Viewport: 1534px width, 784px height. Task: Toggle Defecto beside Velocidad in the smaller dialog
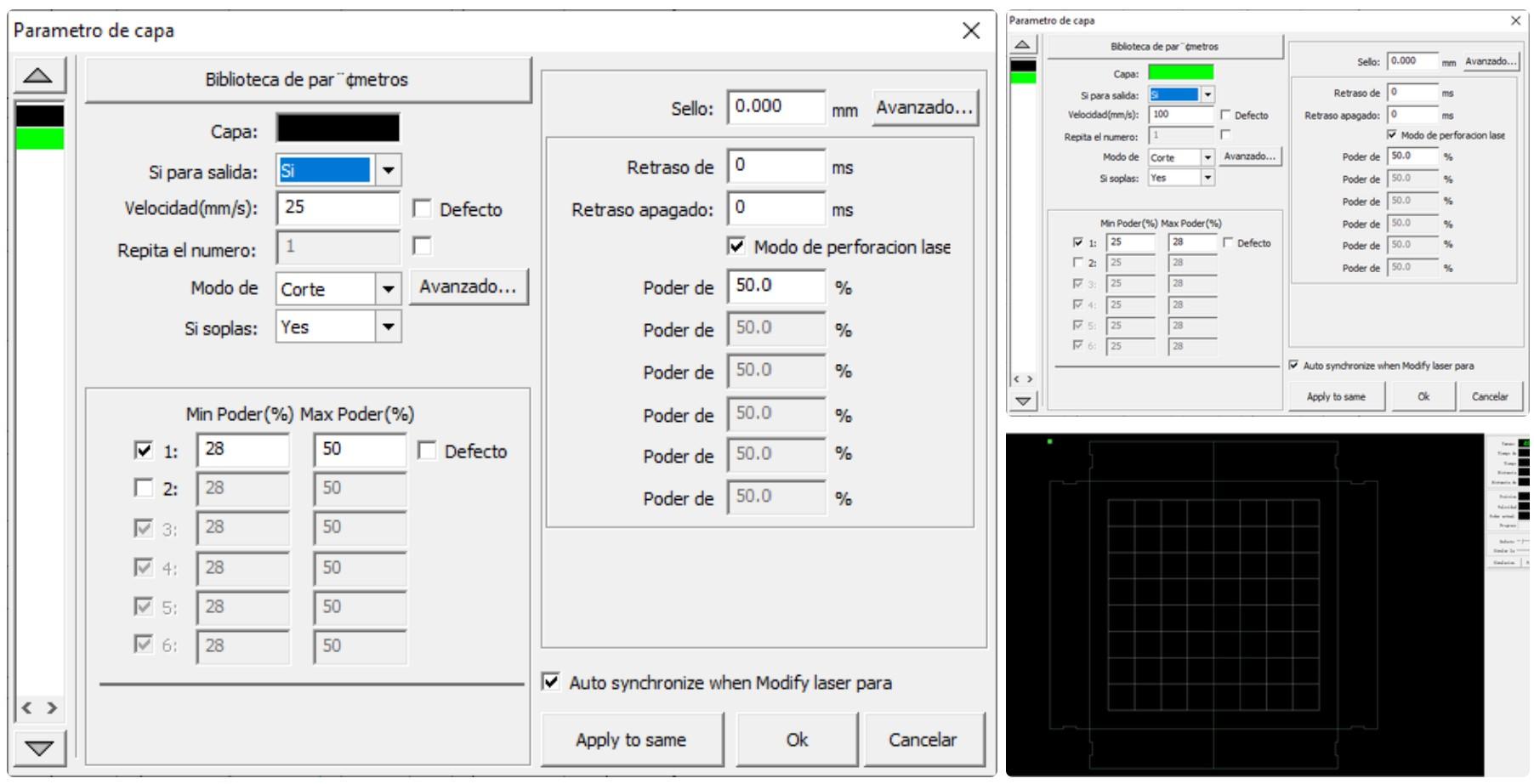[1225, 115]
